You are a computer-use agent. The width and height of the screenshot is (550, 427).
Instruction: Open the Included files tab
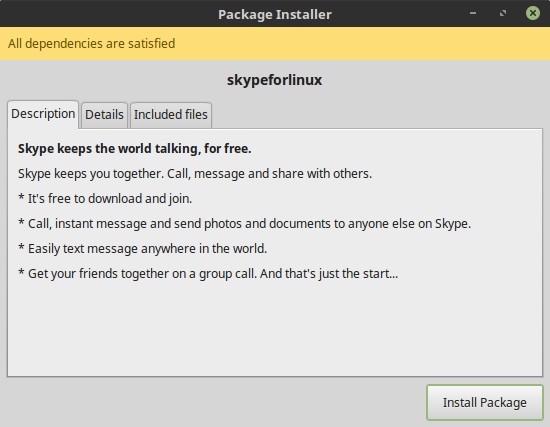click(x=171, y=115)
